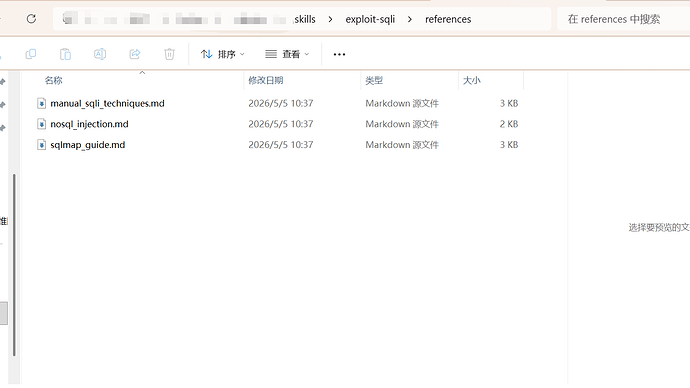690x388 pixels.
Task: Click the 2 KB size of nosql_injection.md
Action: tap(509, 124)
